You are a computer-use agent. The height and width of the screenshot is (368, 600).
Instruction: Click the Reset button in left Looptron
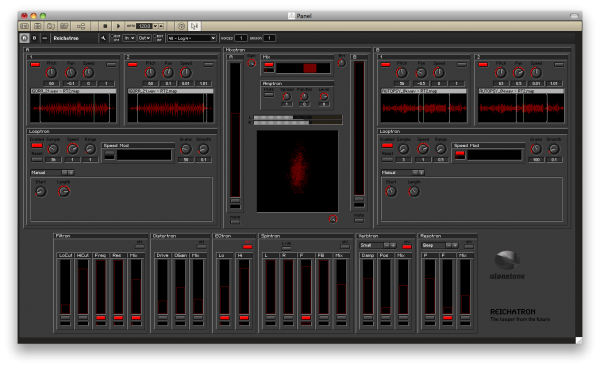point(37,159)
